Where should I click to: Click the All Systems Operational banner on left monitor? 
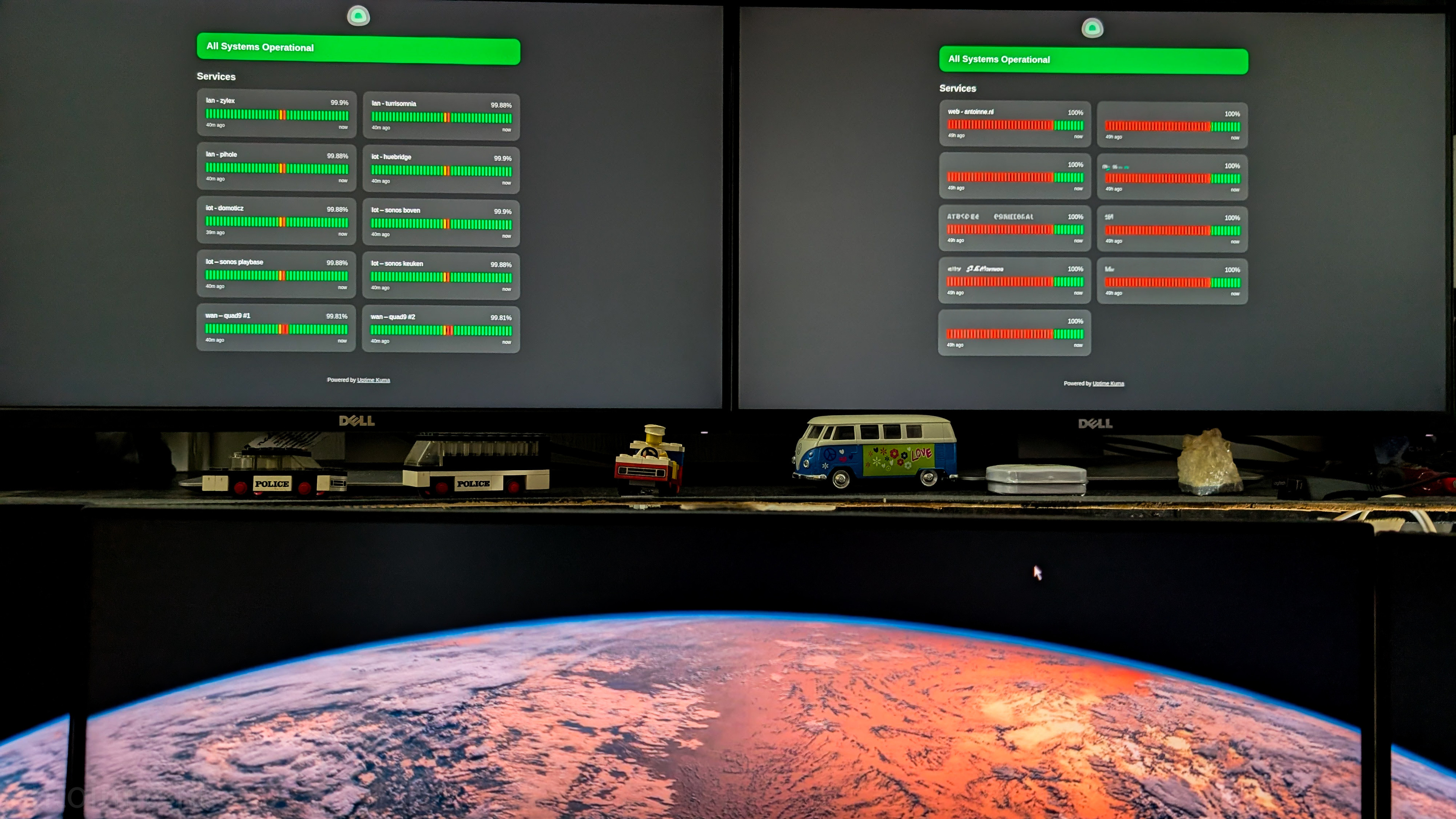coord(358,49)
